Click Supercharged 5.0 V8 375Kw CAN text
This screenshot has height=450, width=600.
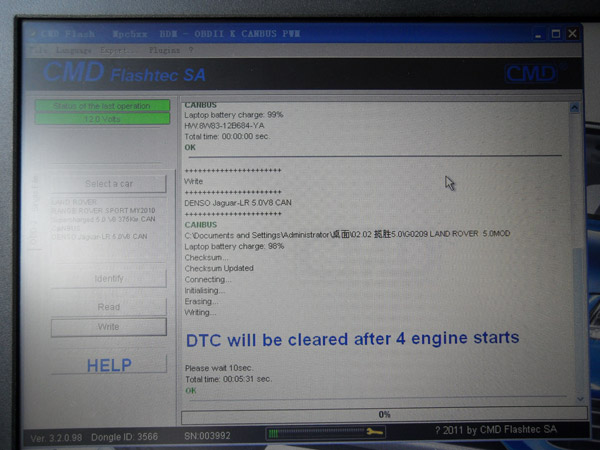103,219
